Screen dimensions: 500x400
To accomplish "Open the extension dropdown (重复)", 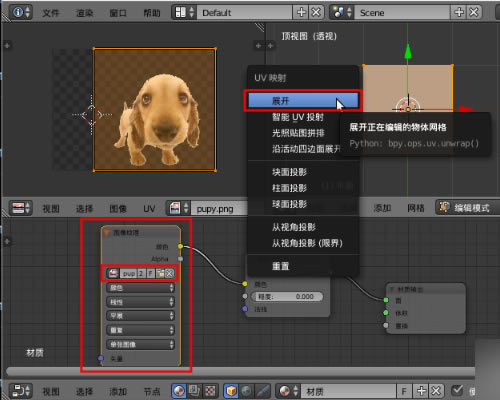I will point(140,330).
